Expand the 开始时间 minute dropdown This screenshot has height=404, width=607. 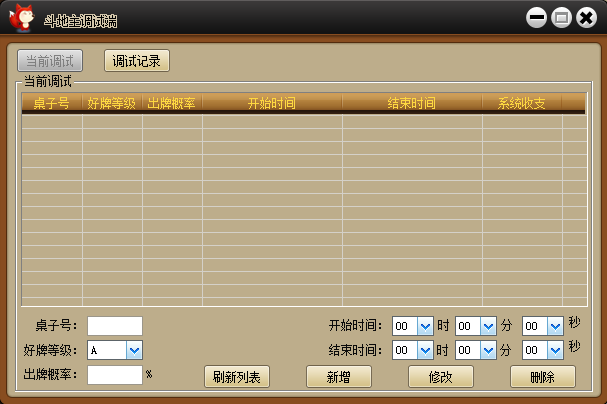coord(488,326)
